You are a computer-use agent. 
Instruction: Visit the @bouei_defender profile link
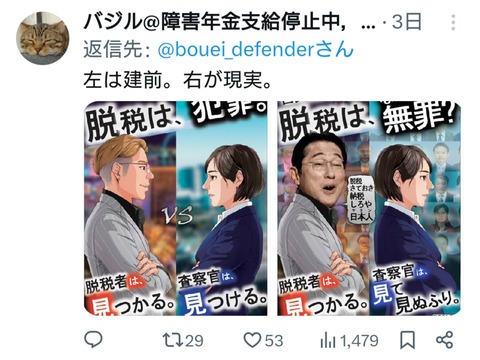pos(255,49)
